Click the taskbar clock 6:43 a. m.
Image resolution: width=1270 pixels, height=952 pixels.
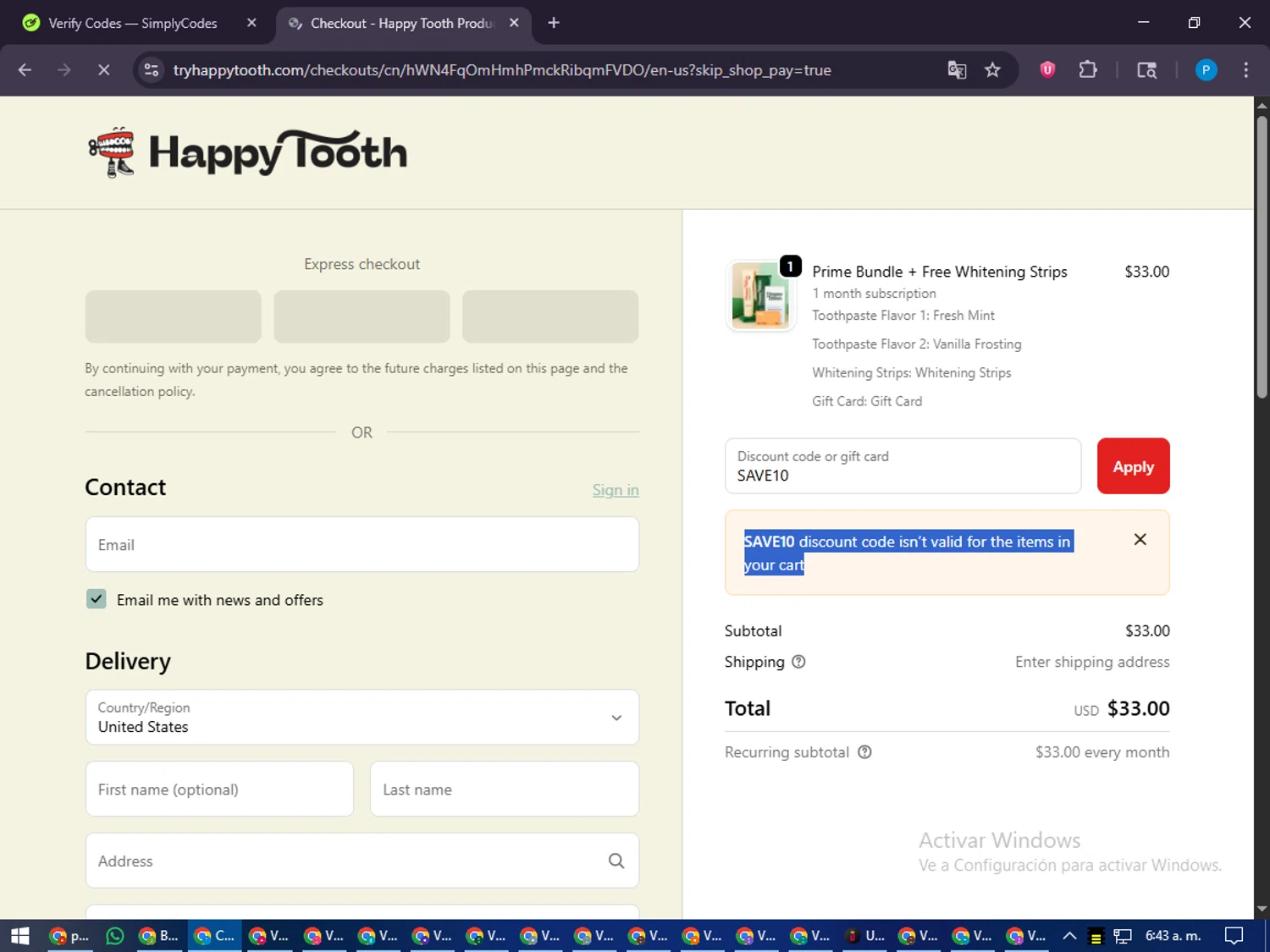click(x=1173, y=935)
